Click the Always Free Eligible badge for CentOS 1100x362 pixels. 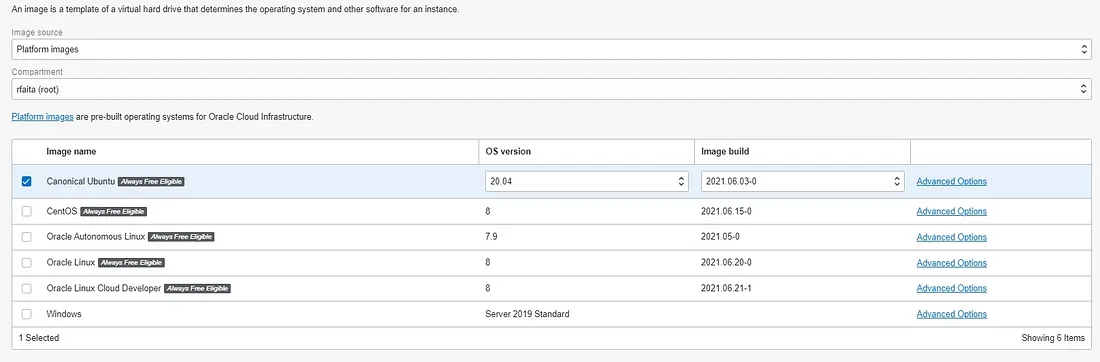(x=114, y=211)
